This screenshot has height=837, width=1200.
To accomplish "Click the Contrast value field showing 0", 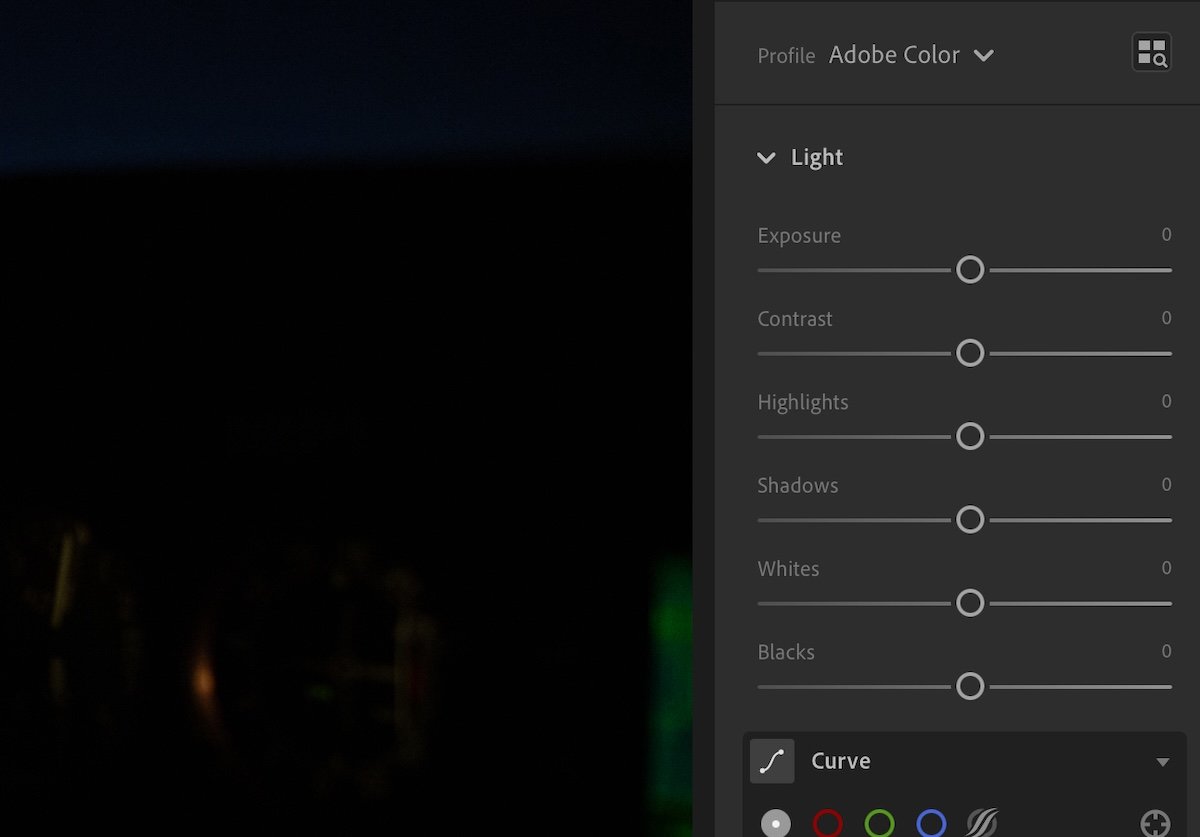I will coord(1165,318).
